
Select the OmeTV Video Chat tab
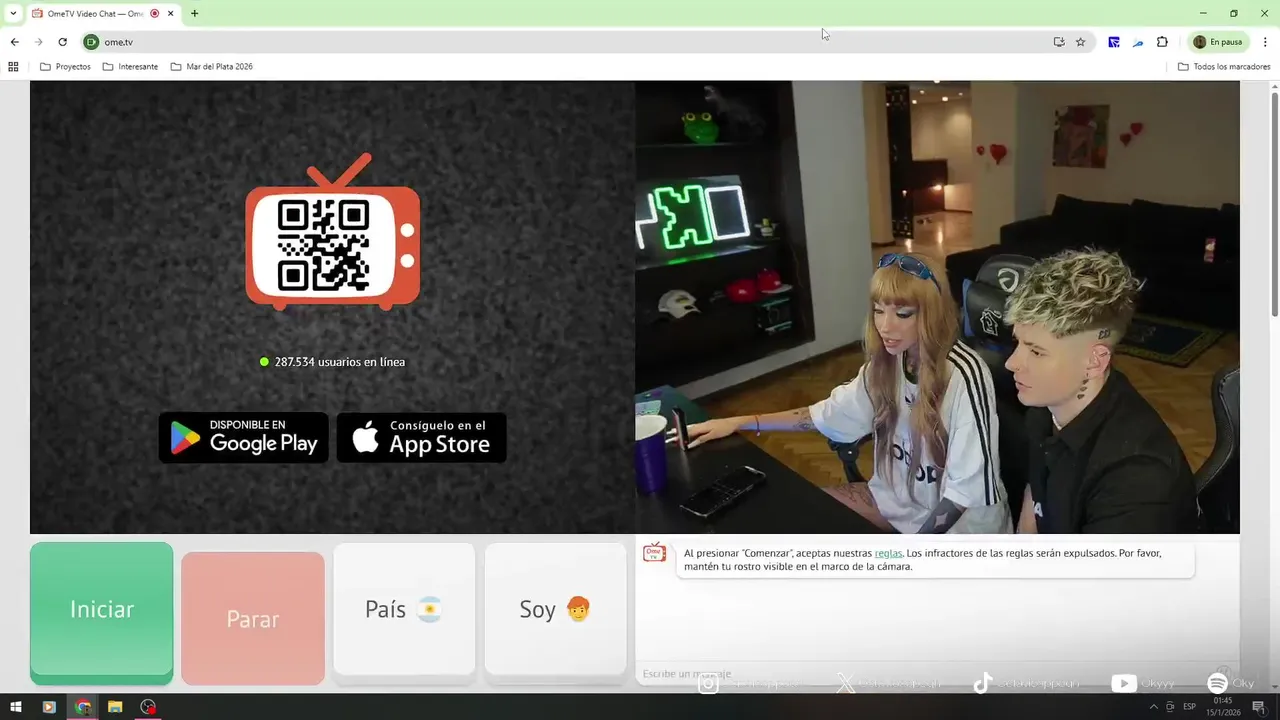103,14
